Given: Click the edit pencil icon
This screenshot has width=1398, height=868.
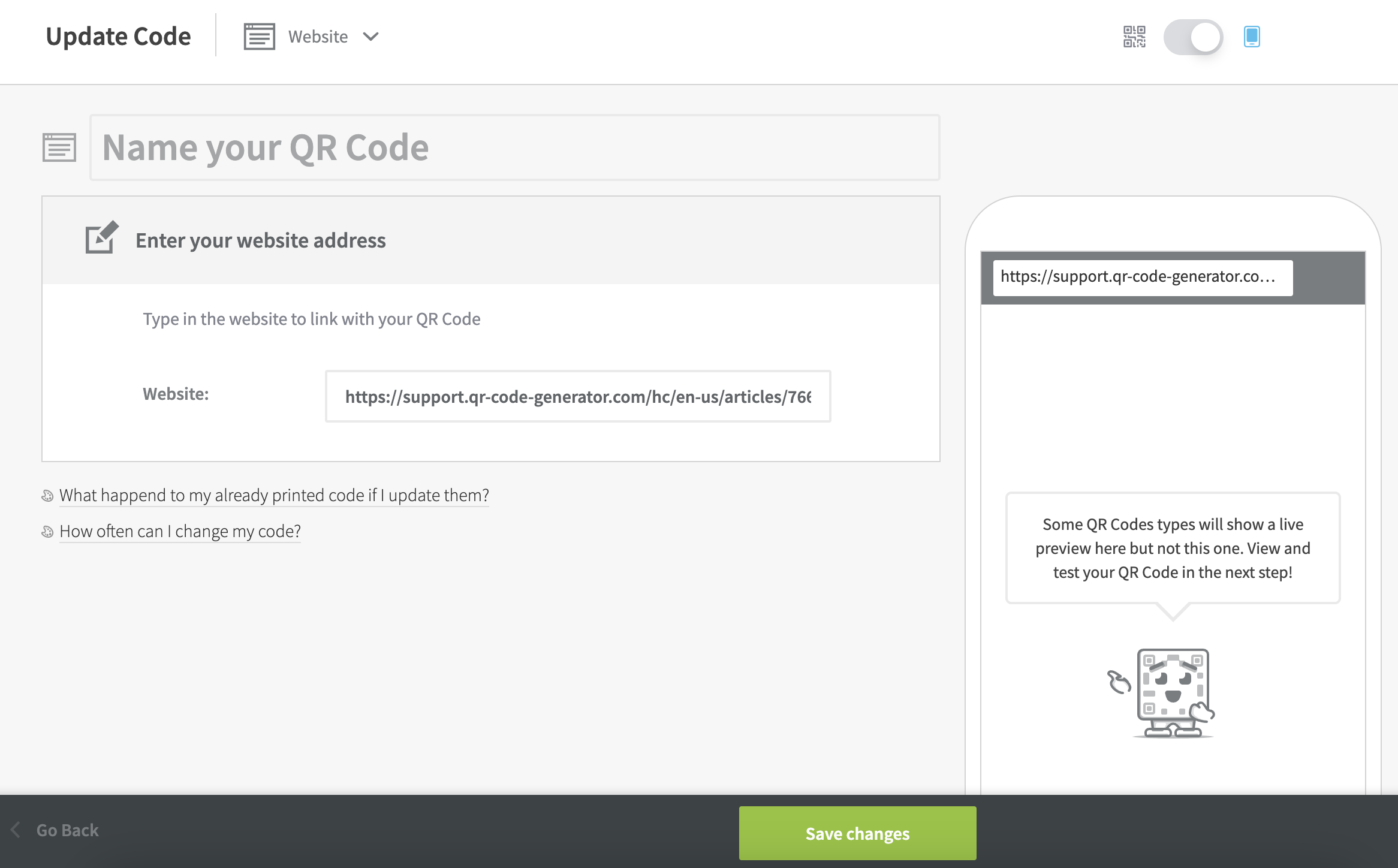Looking at the screenshot, I should point(102,237).
